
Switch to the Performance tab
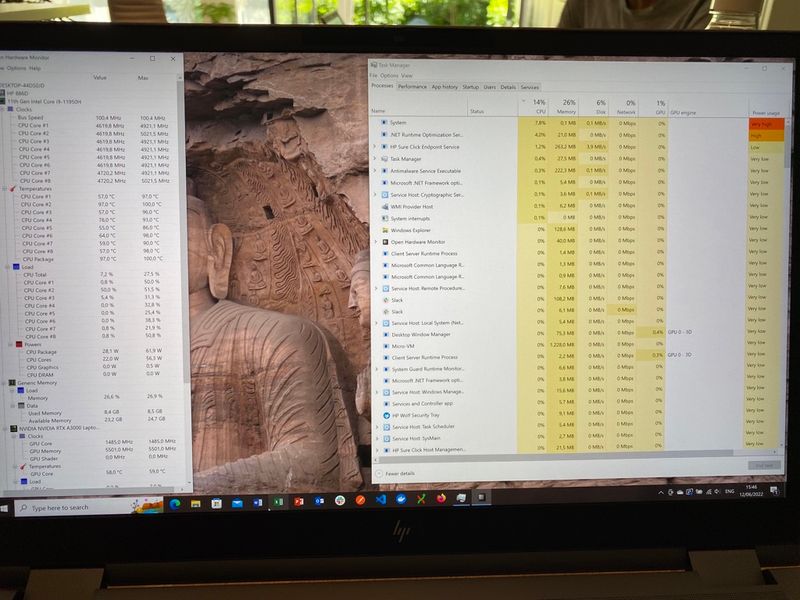(412, 87)
